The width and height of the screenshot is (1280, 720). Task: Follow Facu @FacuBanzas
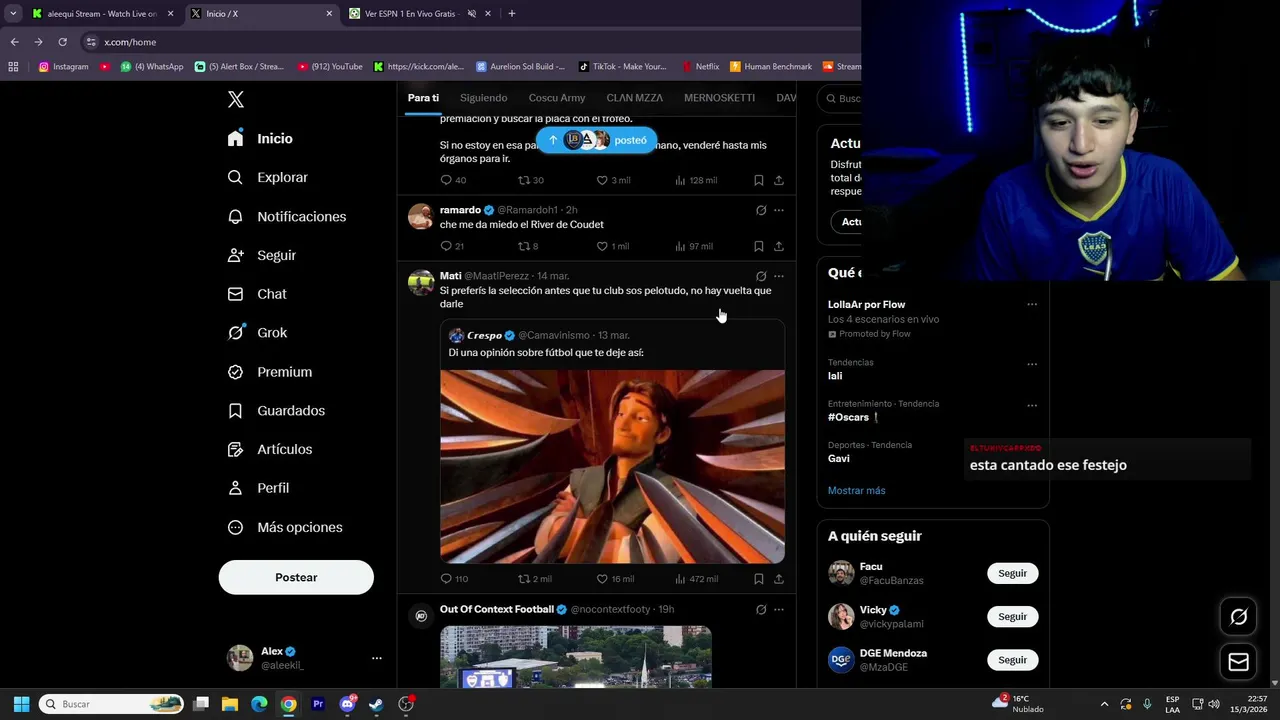click(x=1012, y=573)
